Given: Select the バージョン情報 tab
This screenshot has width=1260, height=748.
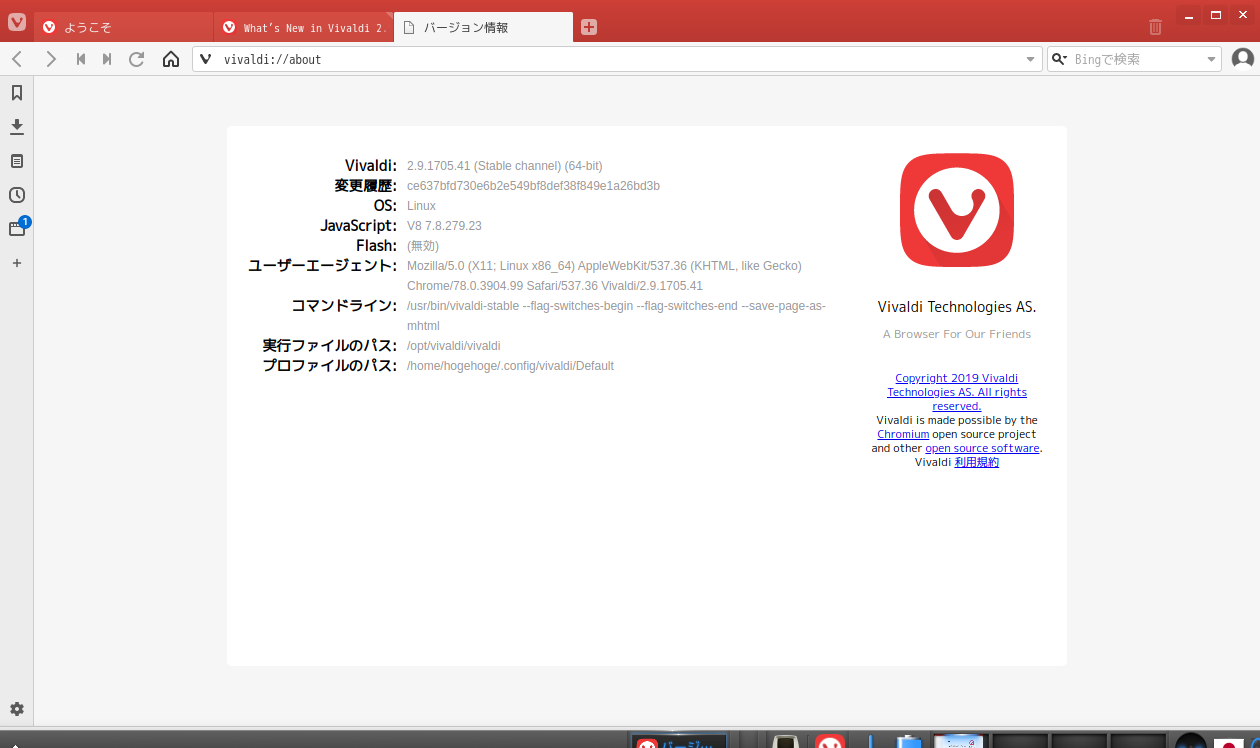Looking at the screenshot, I should click(484, 27).
